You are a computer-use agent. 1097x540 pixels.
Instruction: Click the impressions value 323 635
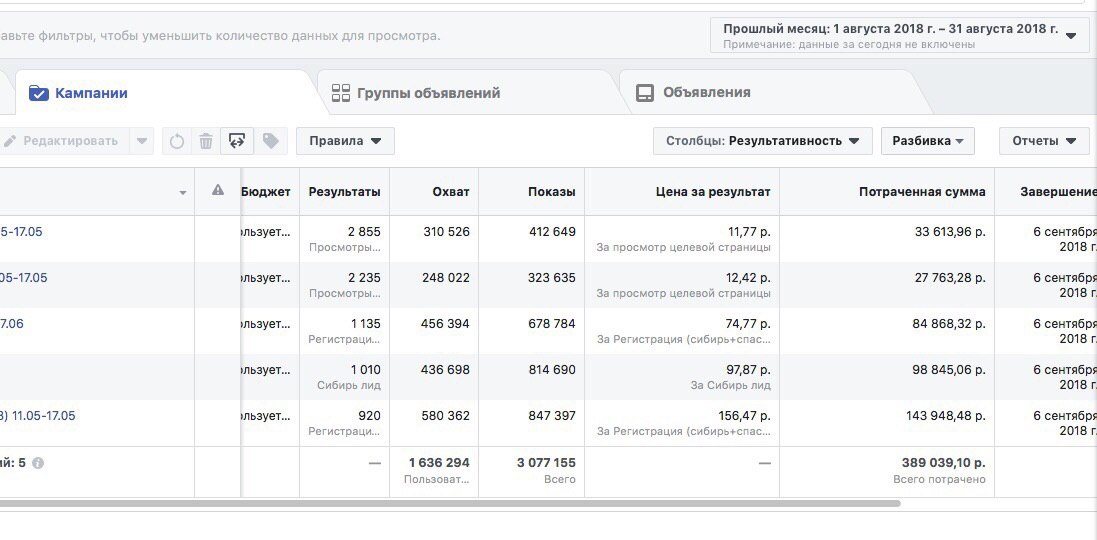click(x=552, y=278)
